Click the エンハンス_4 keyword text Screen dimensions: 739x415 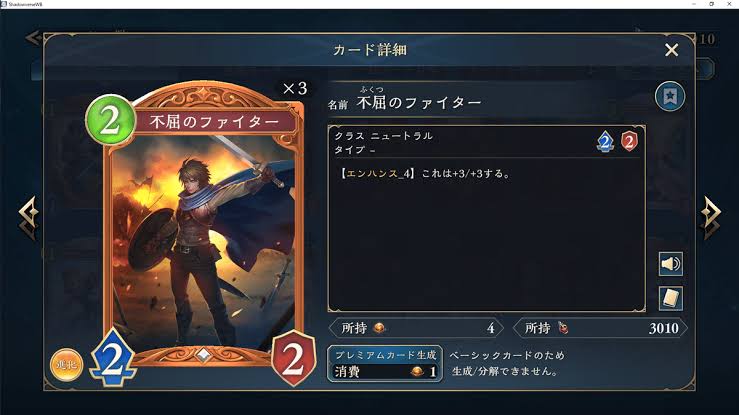[378, 173]
